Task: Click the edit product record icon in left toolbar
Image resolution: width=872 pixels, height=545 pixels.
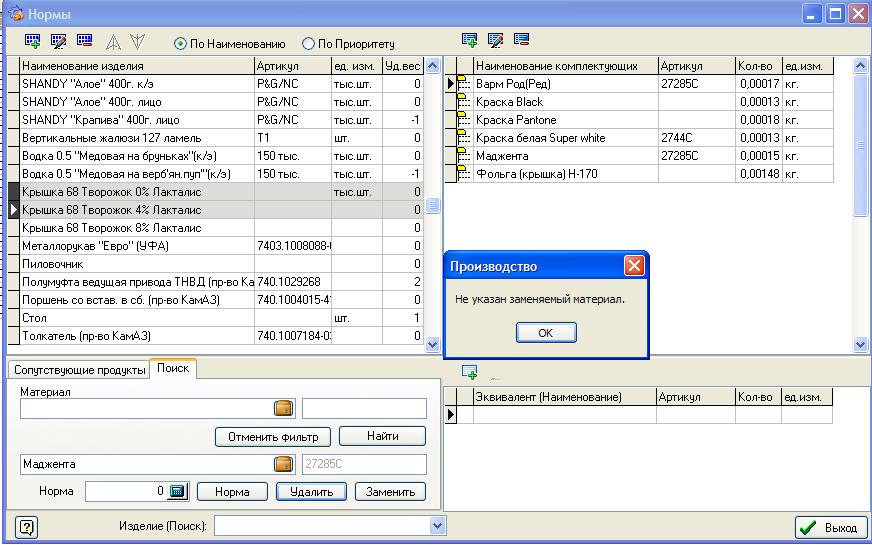Action: click(58, 42)
